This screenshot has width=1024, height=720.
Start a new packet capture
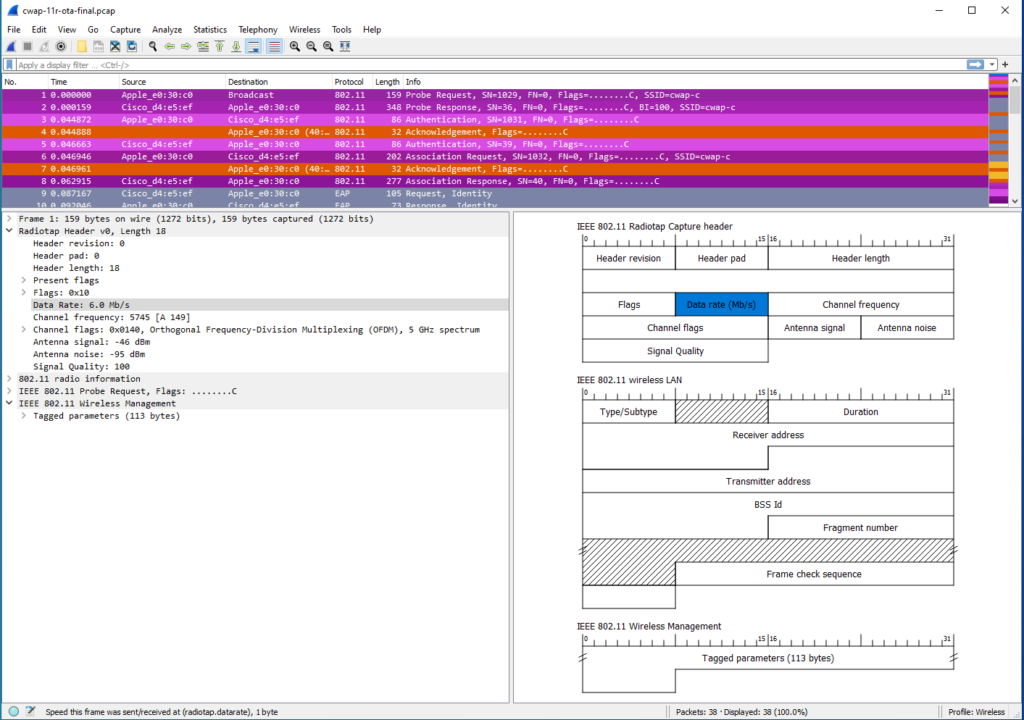(x=10, y=46)
